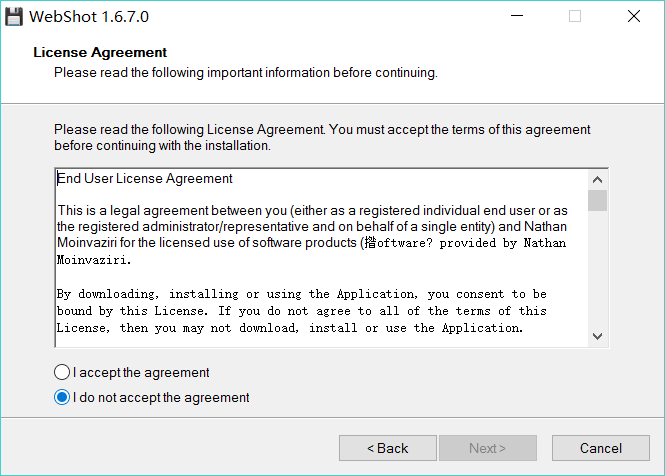Cancel the WebShot installation

600,448
